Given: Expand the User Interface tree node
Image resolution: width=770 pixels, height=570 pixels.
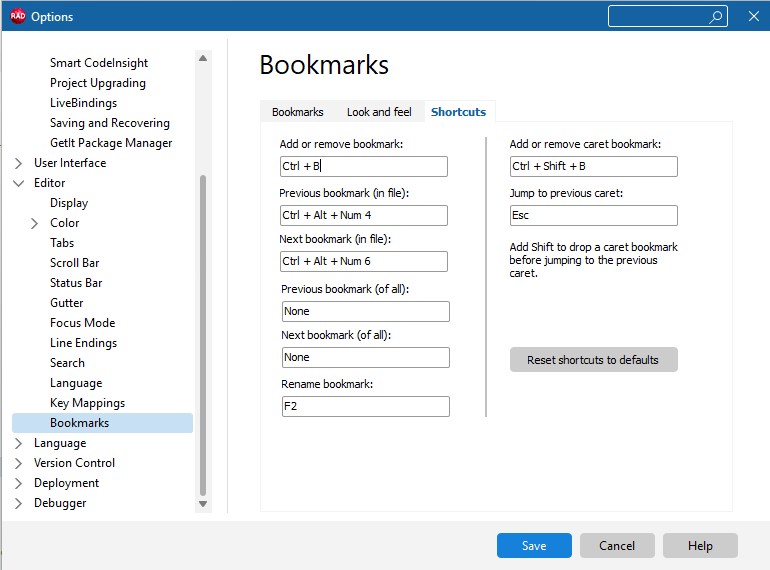Looking at the screenshot, I should (18, 163).
